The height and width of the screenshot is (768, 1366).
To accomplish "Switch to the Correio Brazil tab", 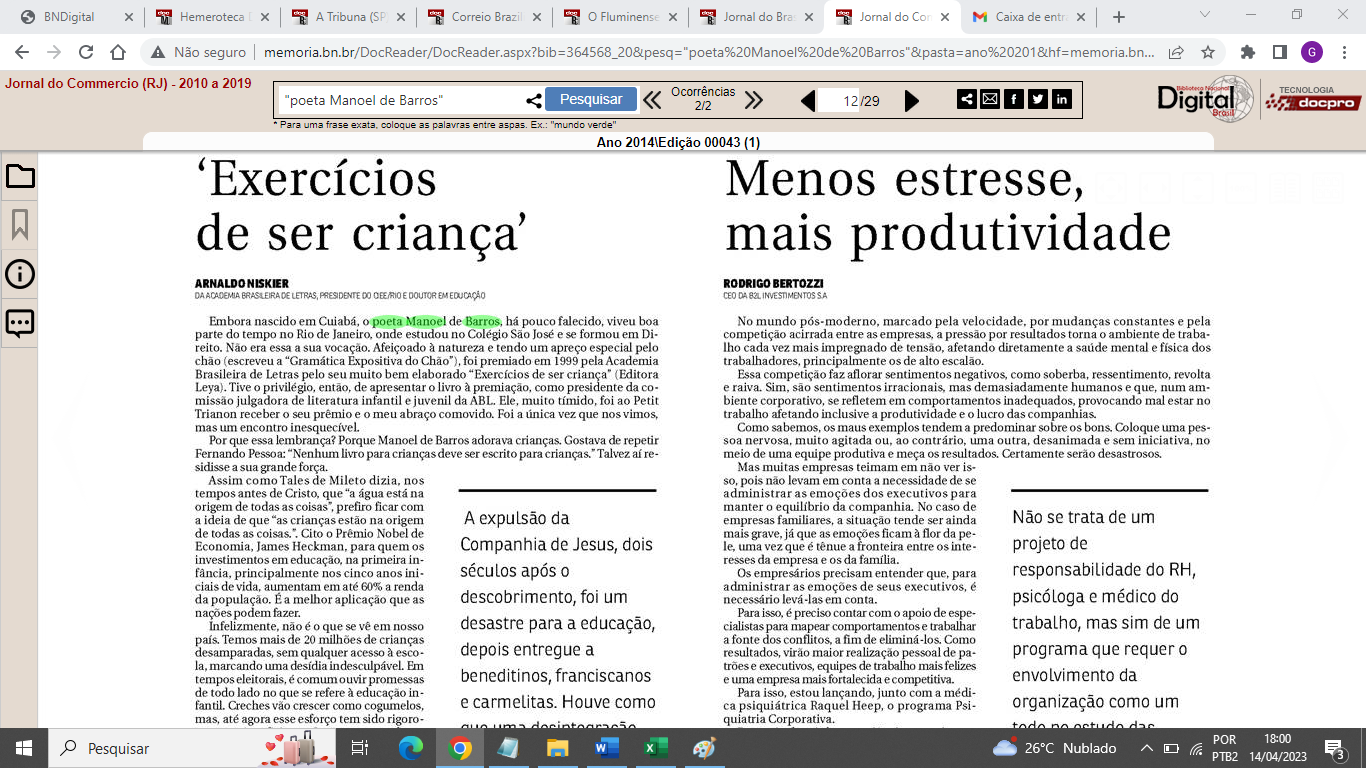I will pyautogui.click(x=484, y=17).
